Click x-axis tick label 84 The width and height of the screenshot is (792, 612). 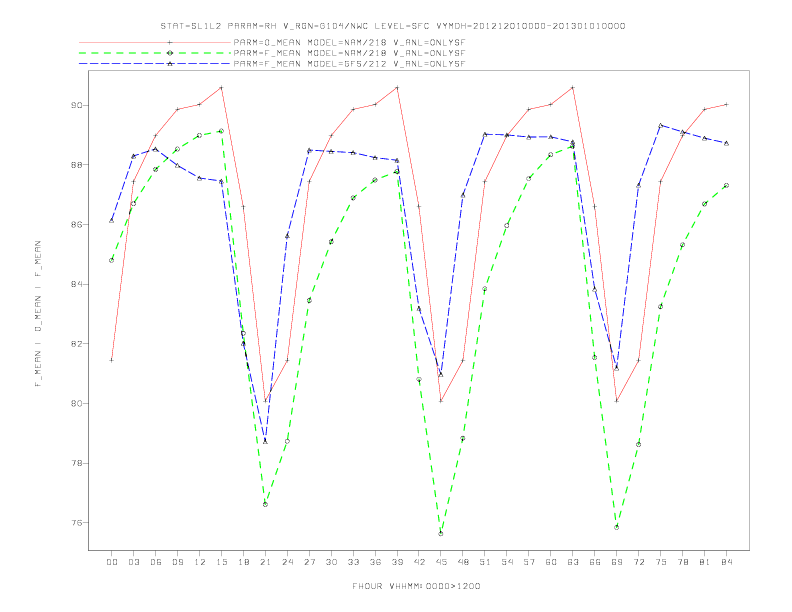coord(726,562)
